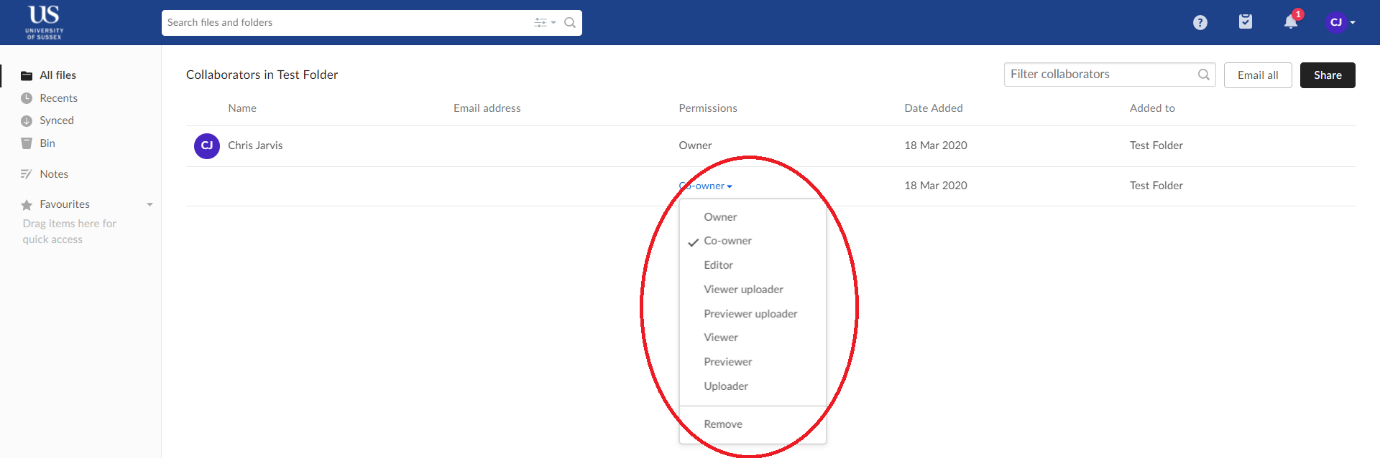Click Test Folder in the co-owner row
Viewport: 1380px width, 458px height.
pos(1156,186)
